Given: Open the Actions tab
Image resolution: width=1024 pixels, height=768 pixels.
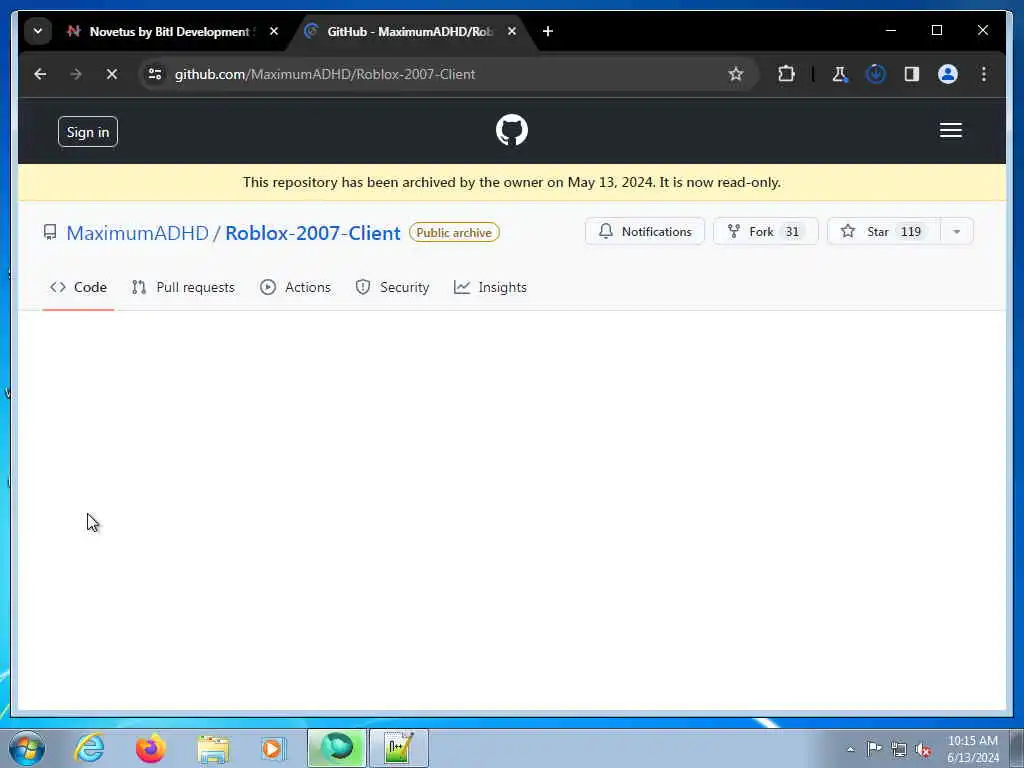Looking at the screenshot, I should click(295, 287).
